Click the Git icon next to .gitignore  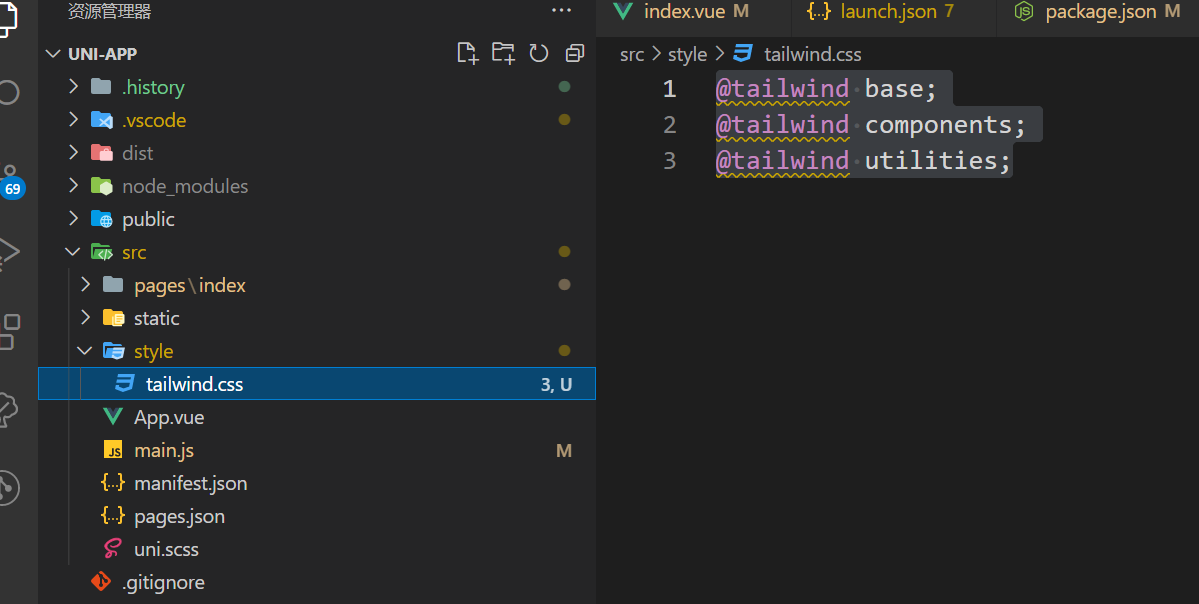[x=99, y=582]
